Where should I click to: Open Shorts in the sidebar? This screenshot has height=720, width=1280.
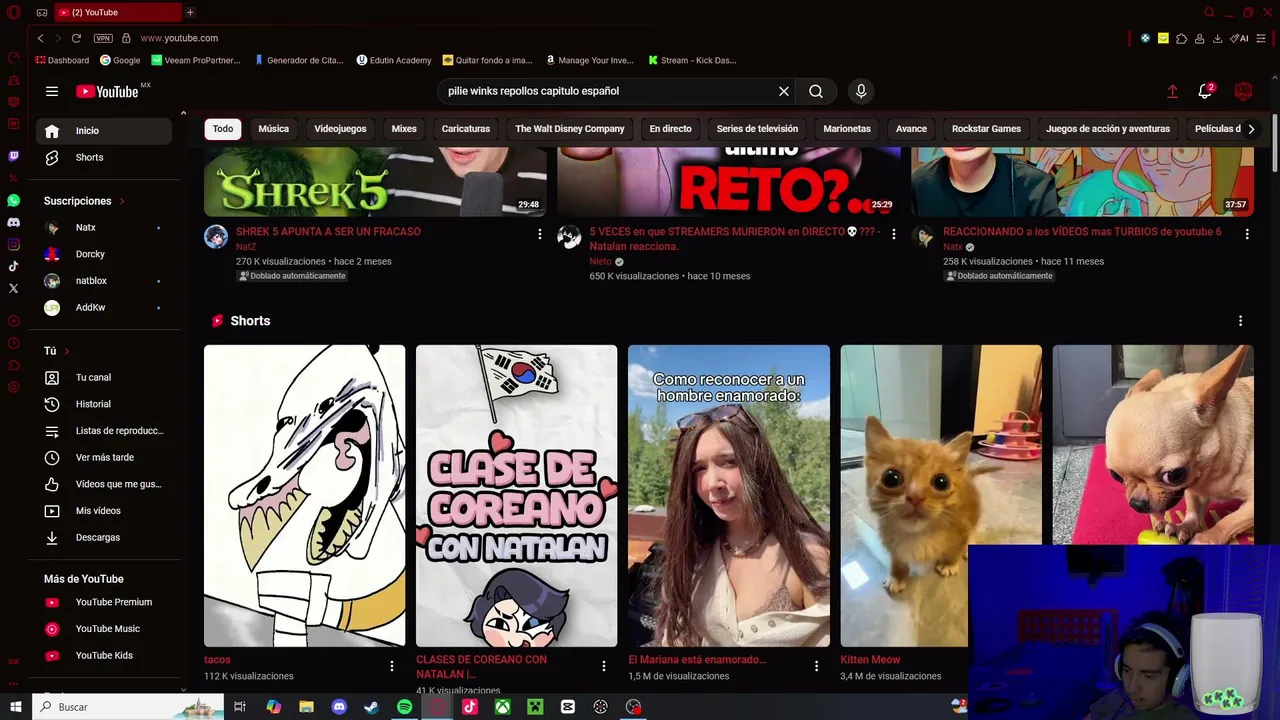click(x=104, y=158)
